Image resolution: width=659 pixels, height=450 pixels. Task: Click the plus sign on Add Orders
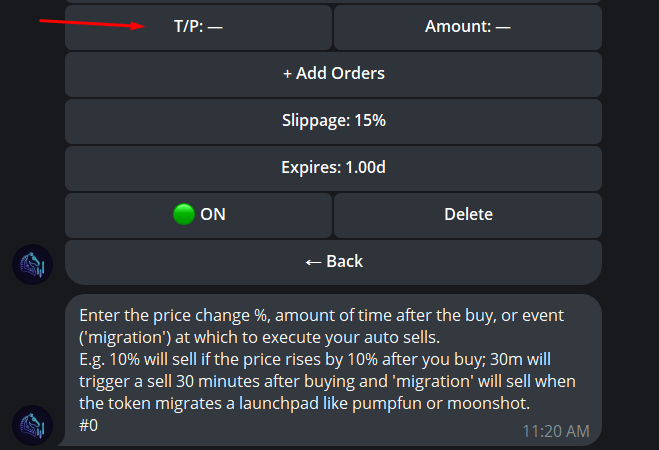tap(287, 73)
